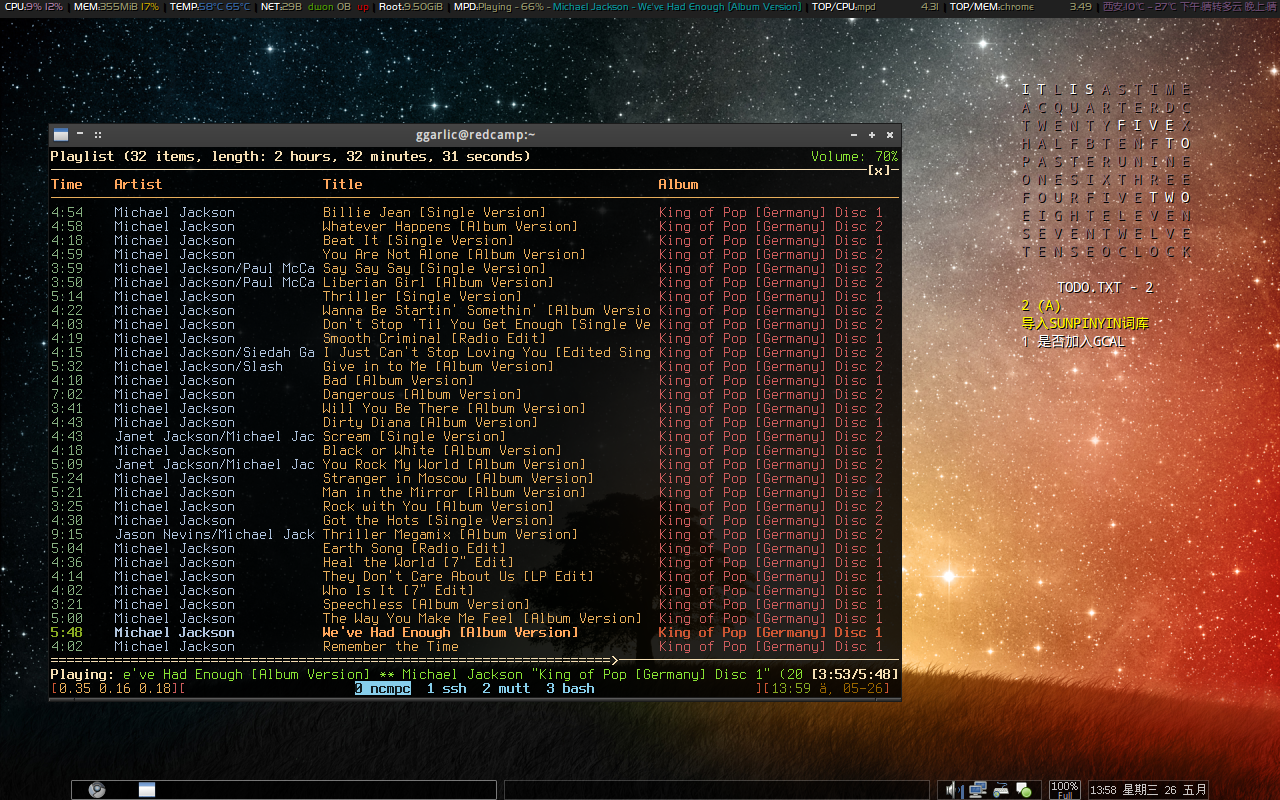Switch to tmux window 1 ssh
1280x800 pixels.
446,688
